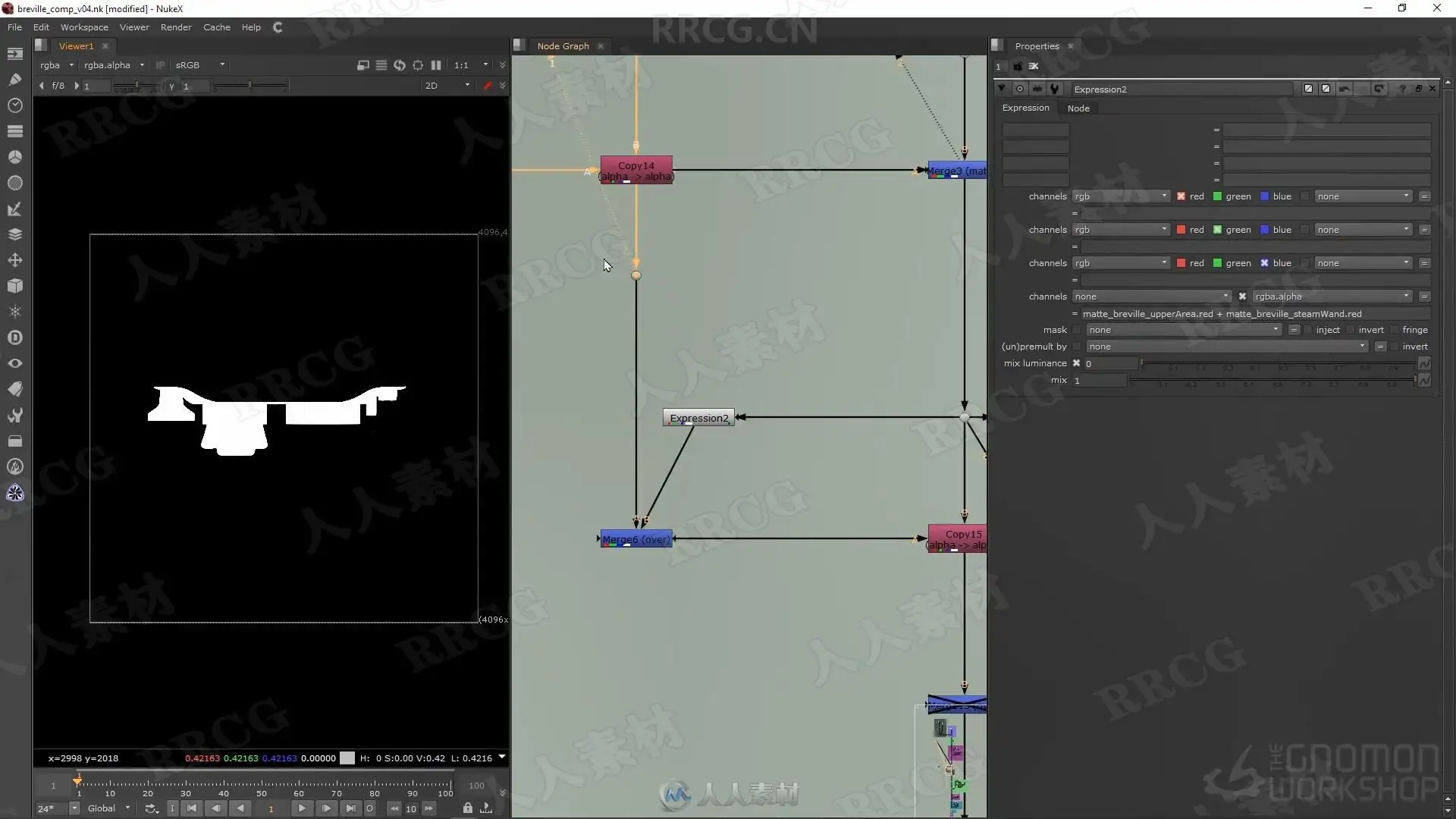The width and height of the screenshot is (1456, 819).
Task: Open the Render menu
Action: point(176,27)
